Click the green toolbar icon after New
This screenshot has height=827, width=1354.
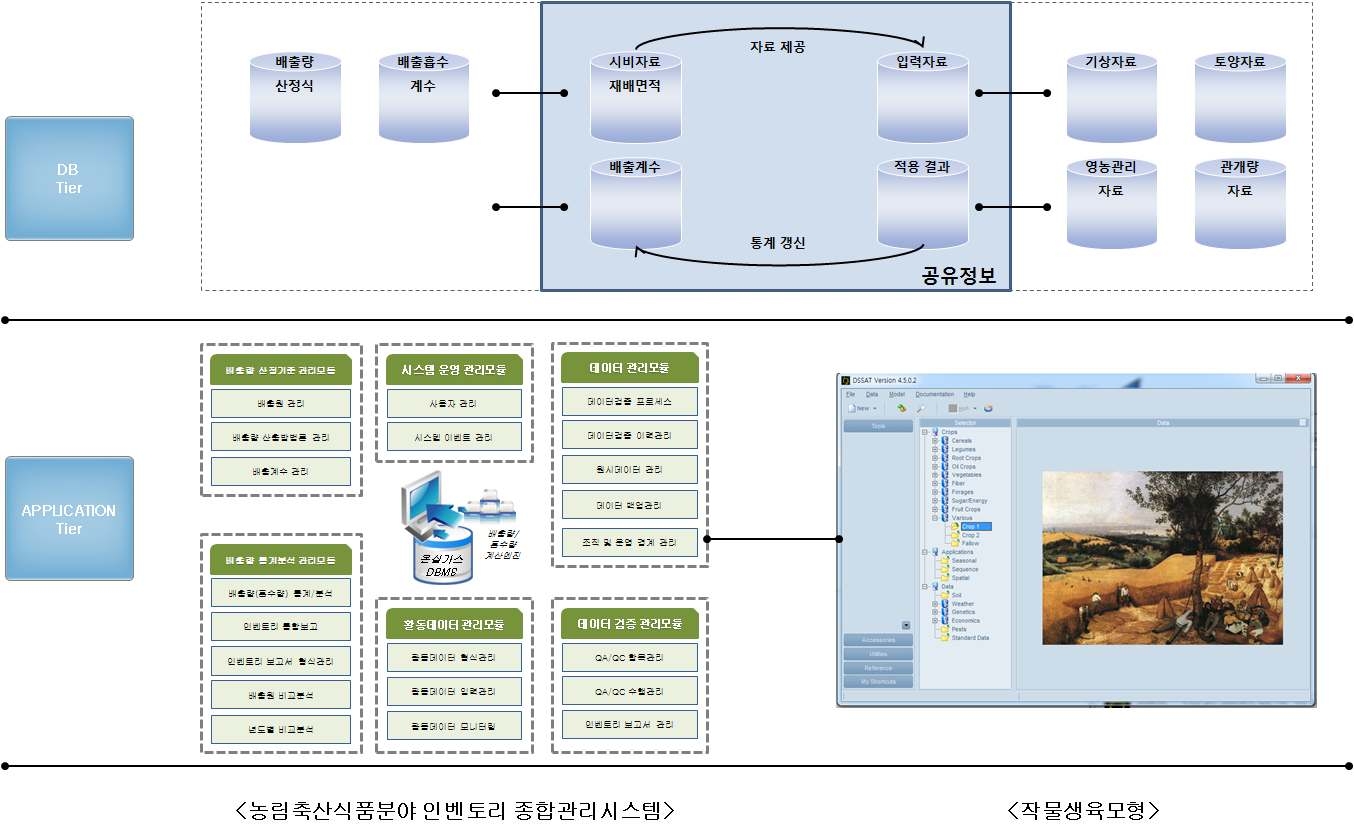pyautogui.click(x=902, y=408)
